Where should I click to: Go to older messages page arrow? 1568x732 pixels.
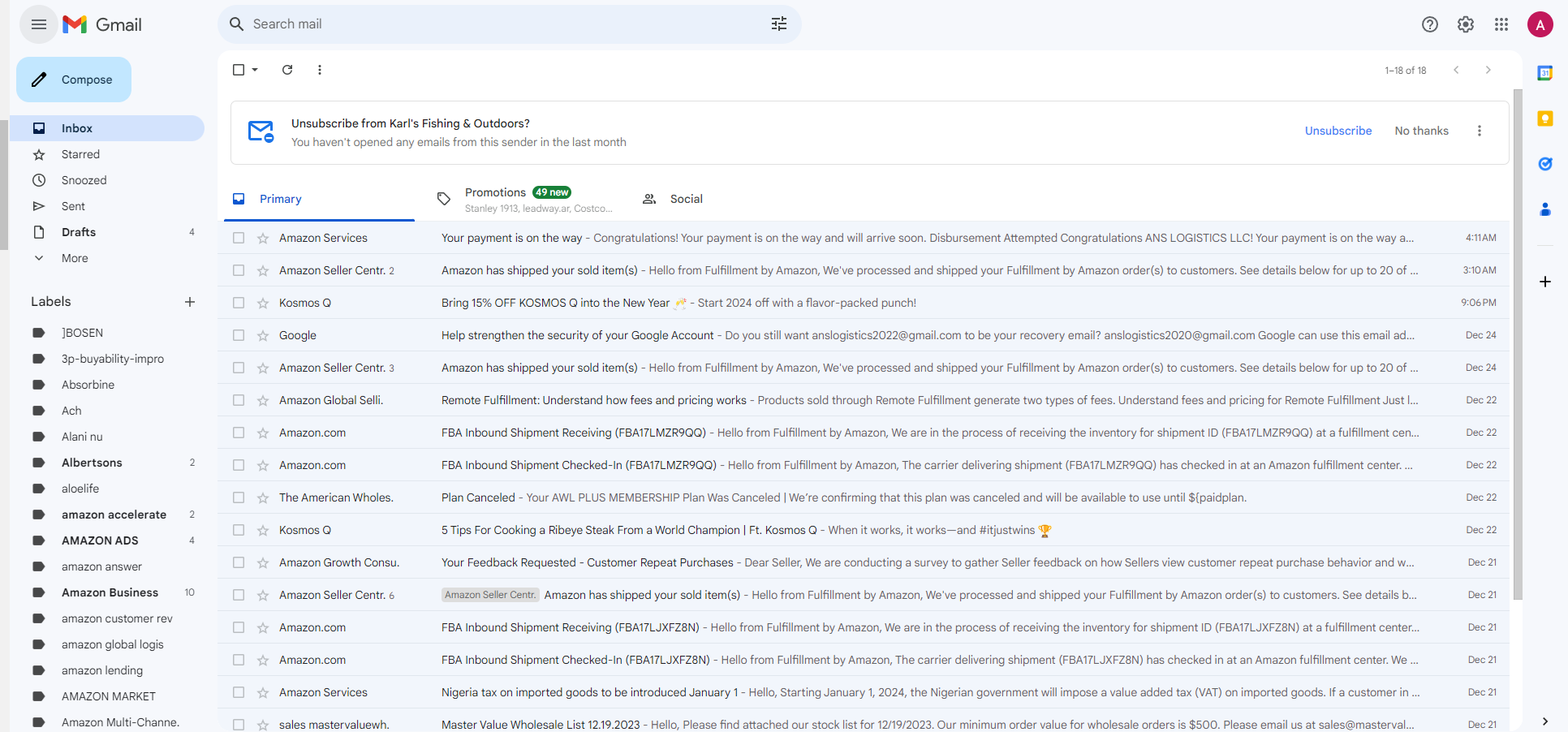point(1488,70)
